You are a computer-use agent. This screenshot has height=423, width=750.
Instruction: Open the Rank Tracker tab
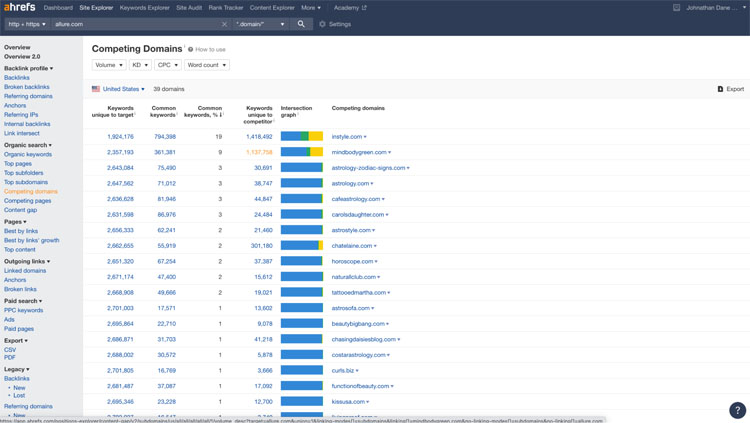(x=226, y=8)
